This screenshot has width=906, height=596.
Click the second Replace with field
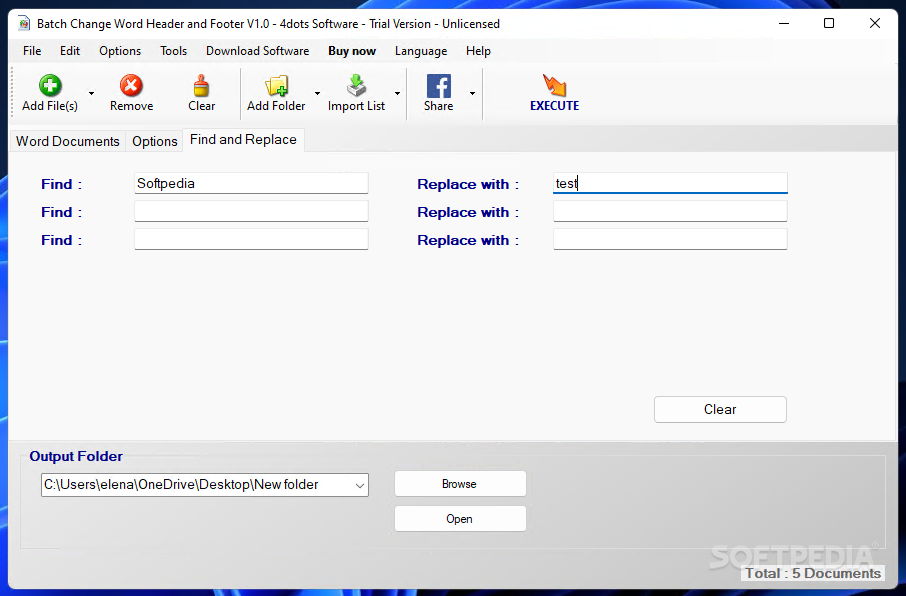670,211
